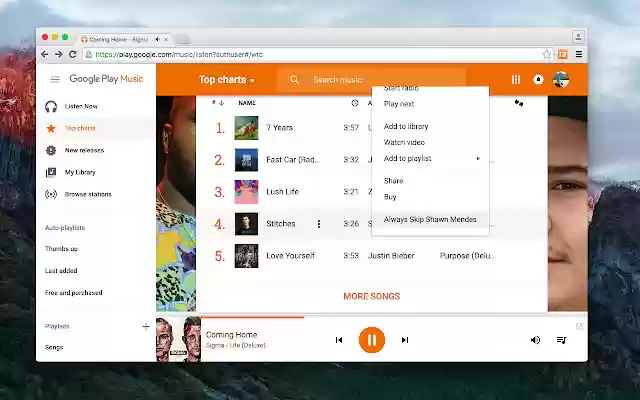This screenshot has height=400, width=640.
Task: Click the Purpose (Delu.. album name
Action: point(467,256)
